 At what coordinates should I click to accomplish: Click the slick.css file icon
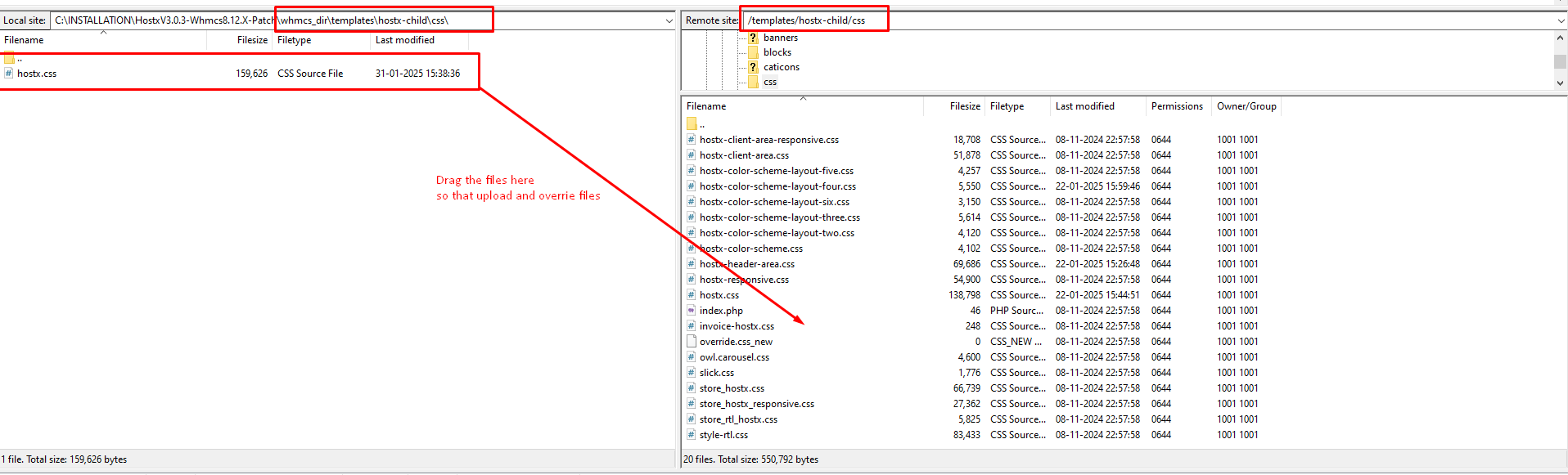point(692,373)
